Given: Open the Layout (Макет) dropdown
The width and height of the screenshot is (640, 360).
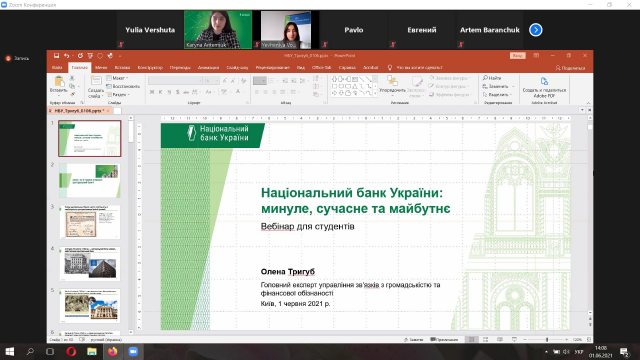Looking at the screenshot, I should pyautogui.click(x=117, y=78).
